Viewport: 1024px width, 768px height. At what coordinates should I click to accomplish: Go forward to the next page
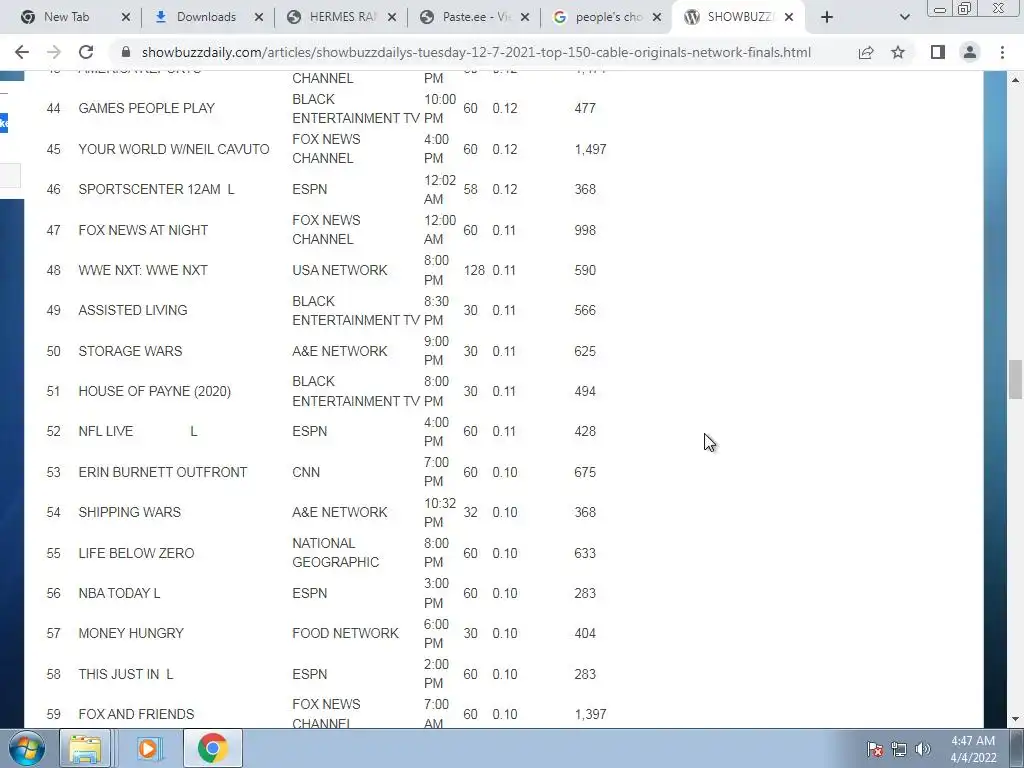coord(54,52)
